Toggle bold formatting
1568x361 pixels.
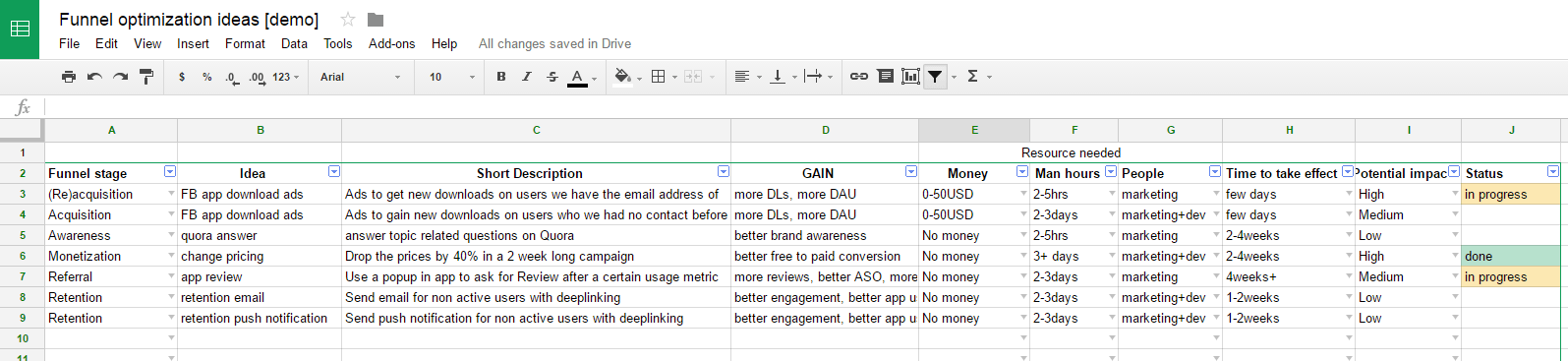pos(501,77)
